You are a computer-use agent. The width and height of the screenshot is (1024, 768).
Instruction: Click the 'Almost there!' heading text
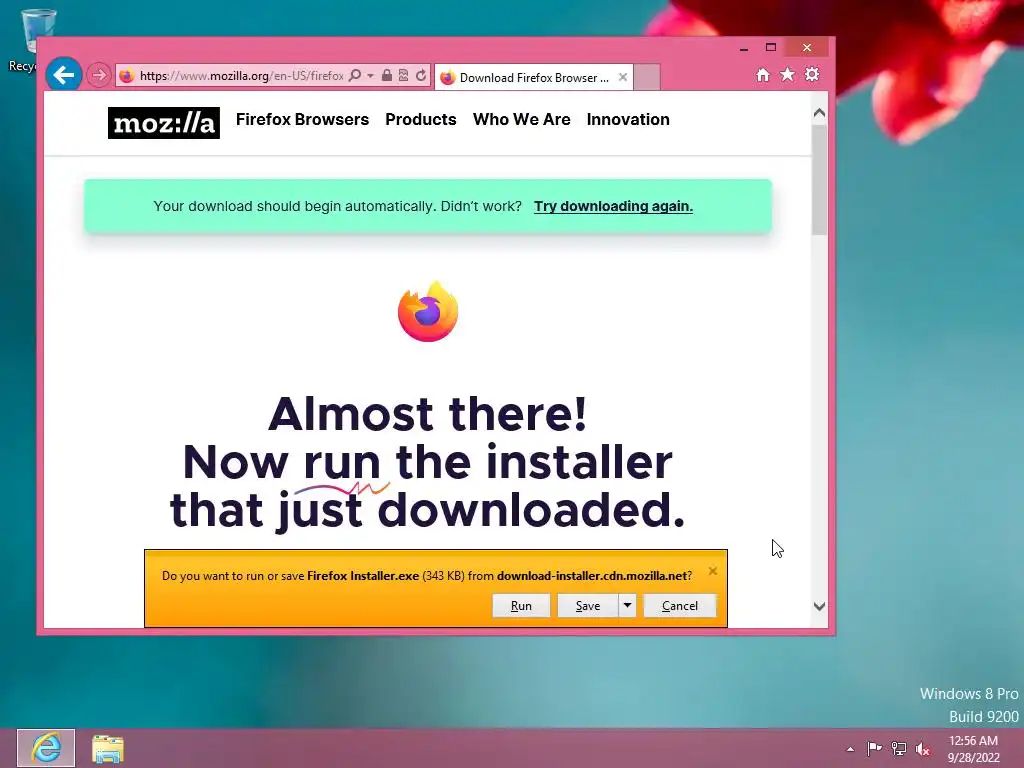(428, 413)
